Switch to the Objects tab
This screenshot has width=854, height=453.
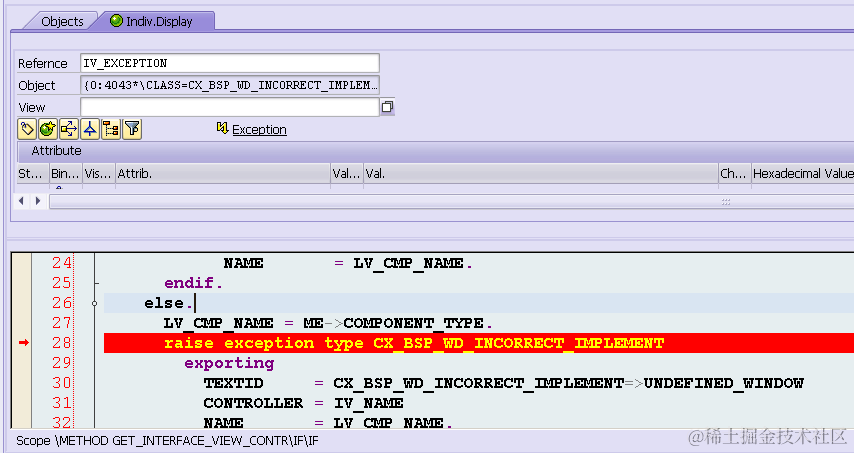click(62, 21)
